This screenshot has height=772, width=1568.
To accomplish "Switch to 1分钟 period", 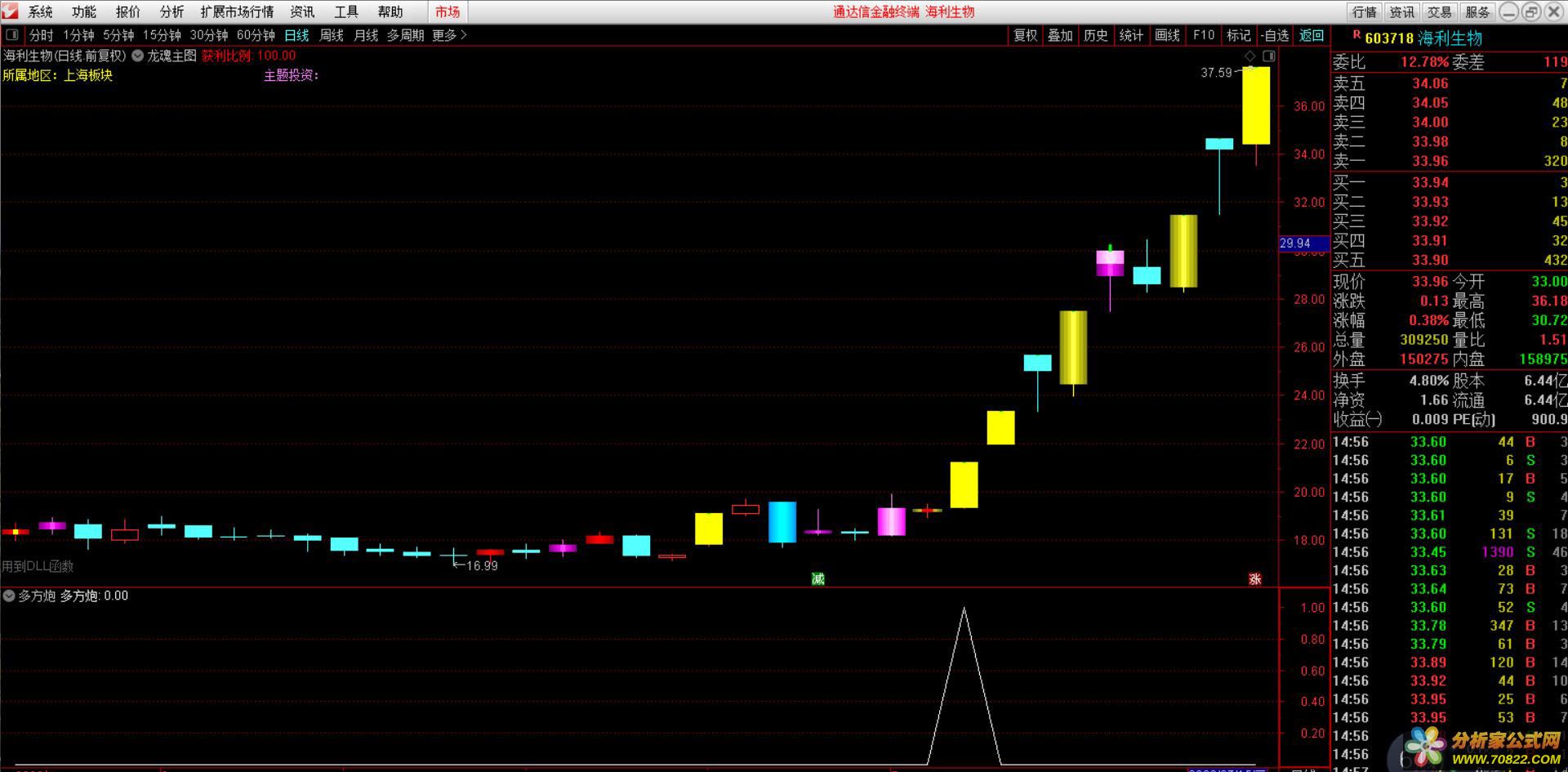I will [x=79, y=35].
